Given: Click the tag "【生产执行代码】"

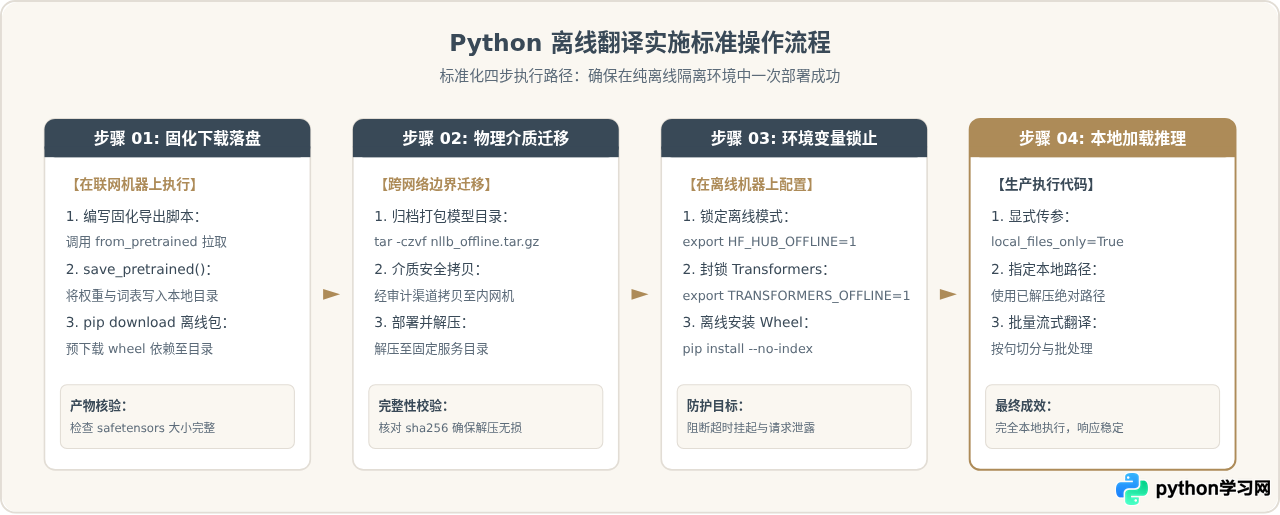Looking at the screenshot, I should point(1043,185).
